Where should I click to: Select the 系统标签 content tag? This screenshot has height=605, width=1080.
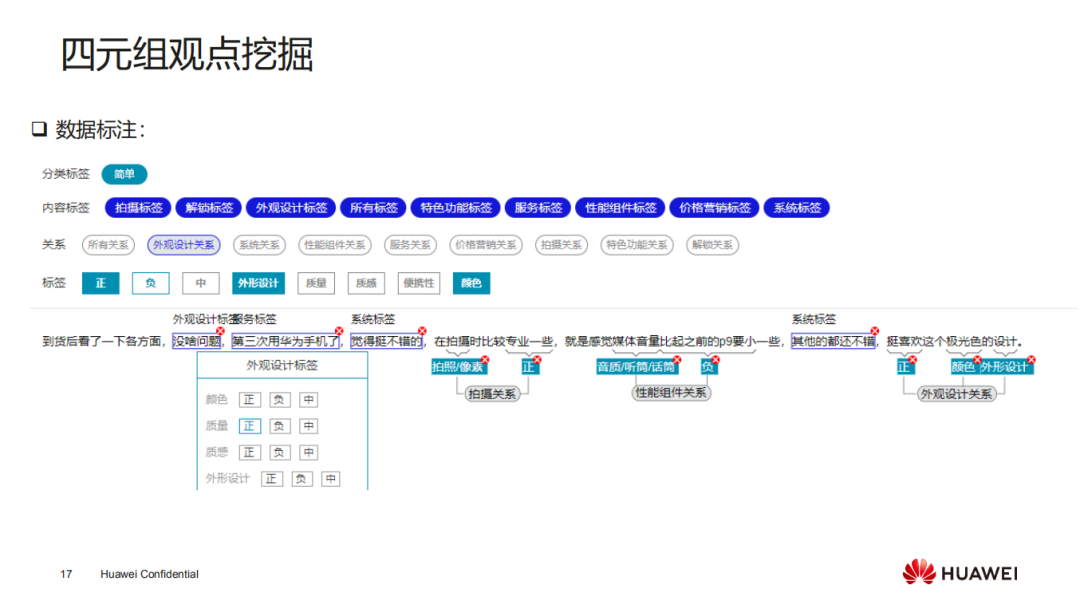click(x=797, y=208)
